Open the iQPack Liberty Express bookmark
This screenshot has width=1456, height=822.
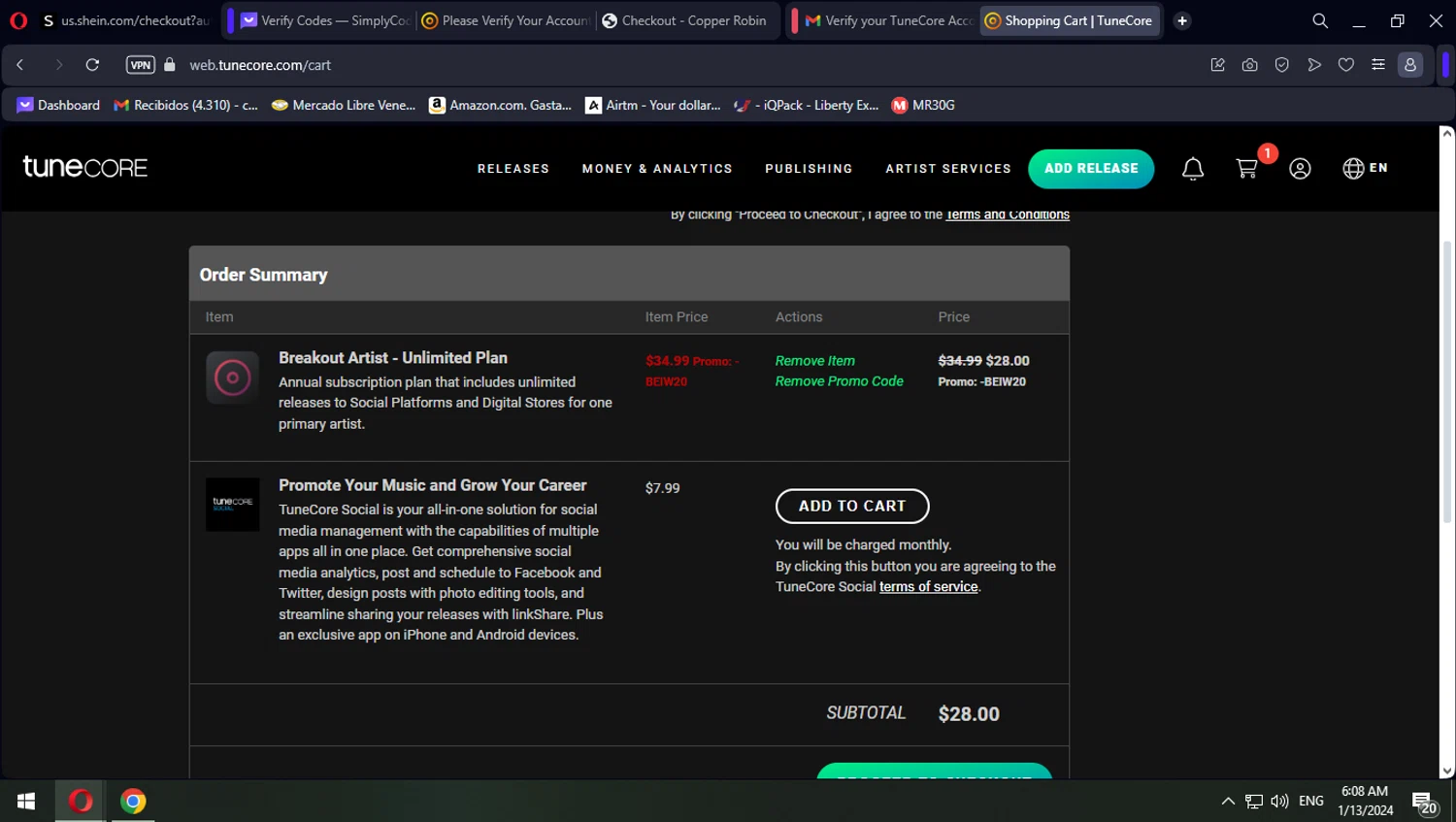(x=807, y=105)
